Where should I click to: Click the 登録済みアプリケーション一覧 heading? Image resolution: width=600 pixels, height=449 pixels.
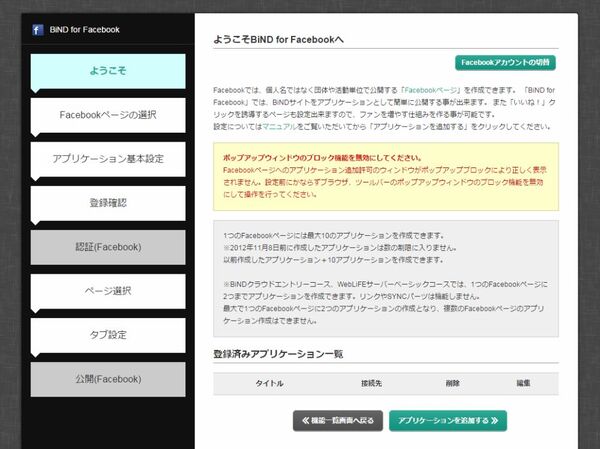click(x=278, y=354)
